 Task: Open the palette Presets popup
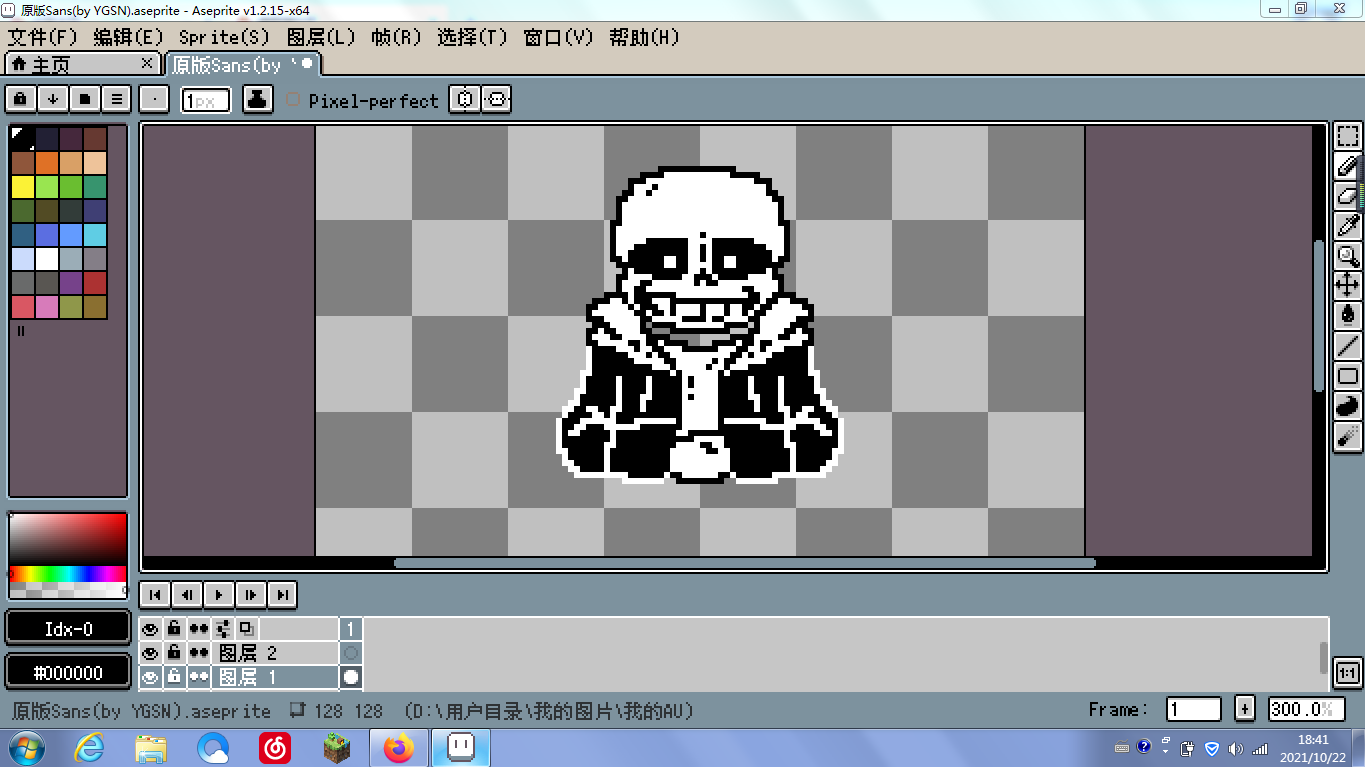[85, 99]
